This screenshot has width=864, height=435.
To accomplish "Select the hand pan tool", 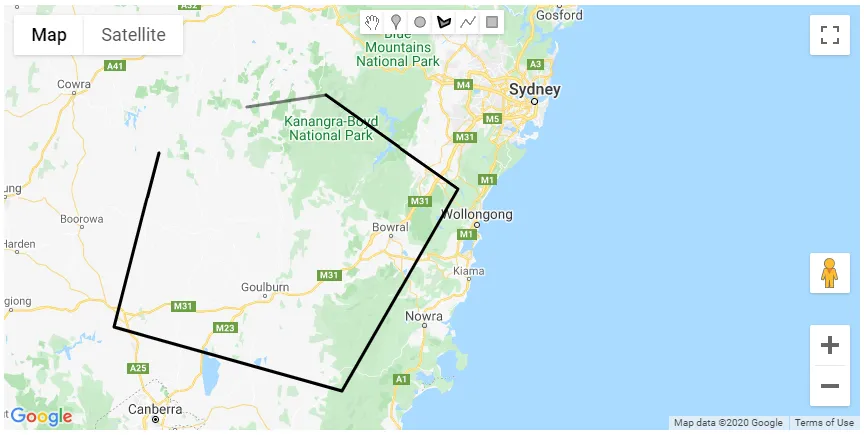I will coord(372,22).
